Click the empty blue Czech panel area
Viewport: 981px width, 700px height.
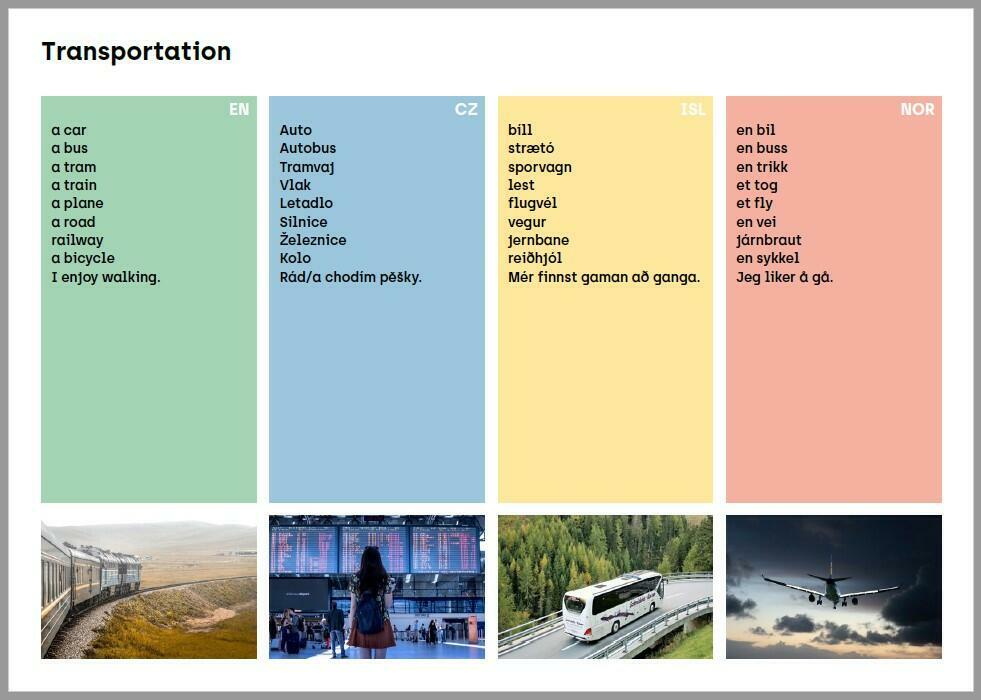376,400
